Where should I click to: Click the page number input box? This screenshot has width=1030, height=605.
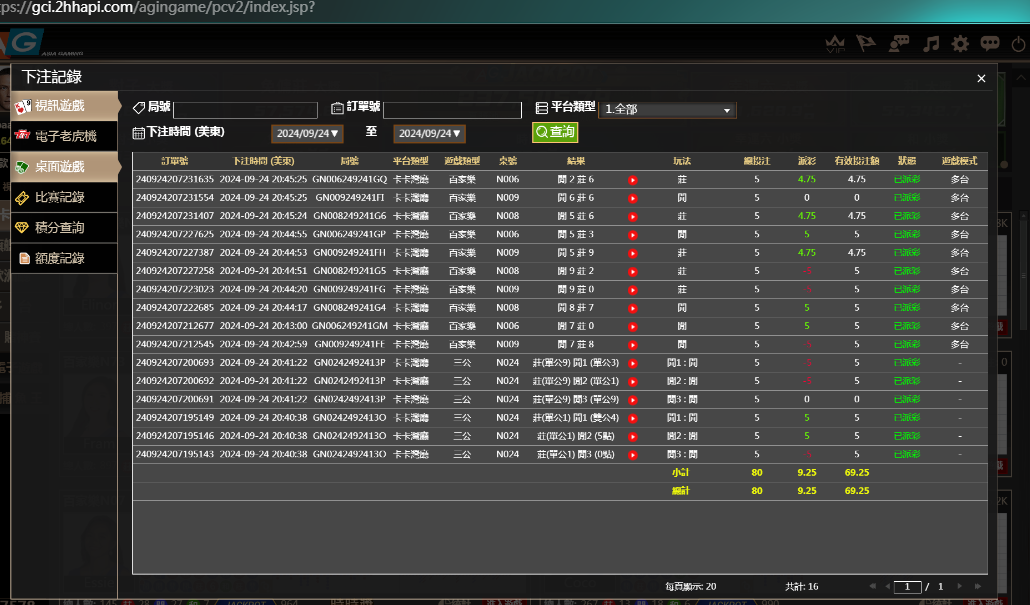tap(907, 587)
